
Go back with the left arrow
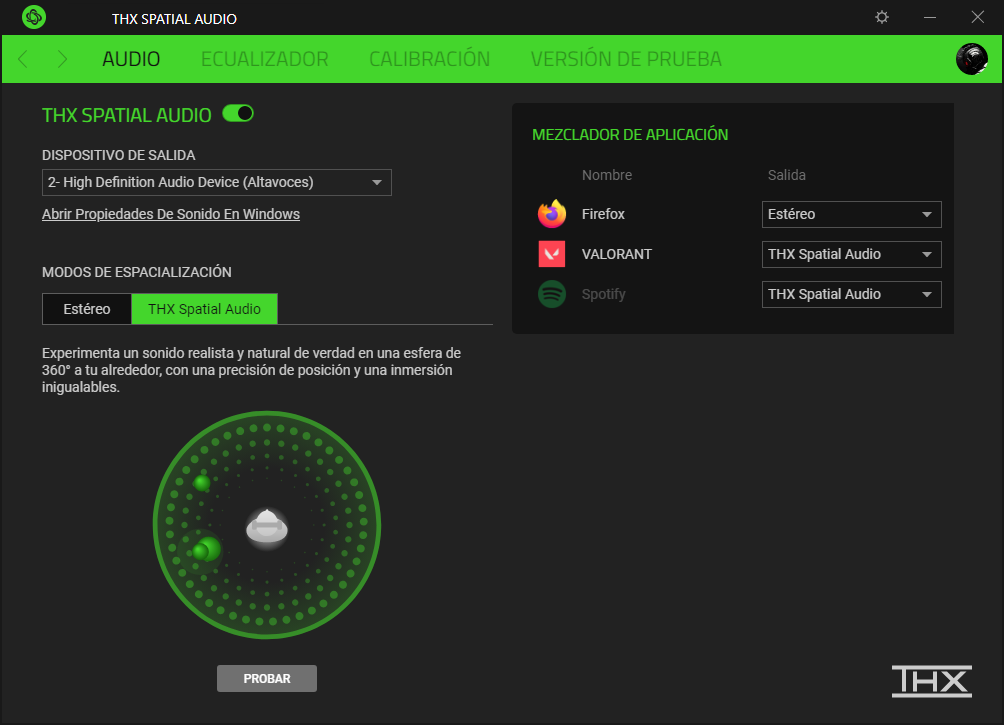(23, 60)
